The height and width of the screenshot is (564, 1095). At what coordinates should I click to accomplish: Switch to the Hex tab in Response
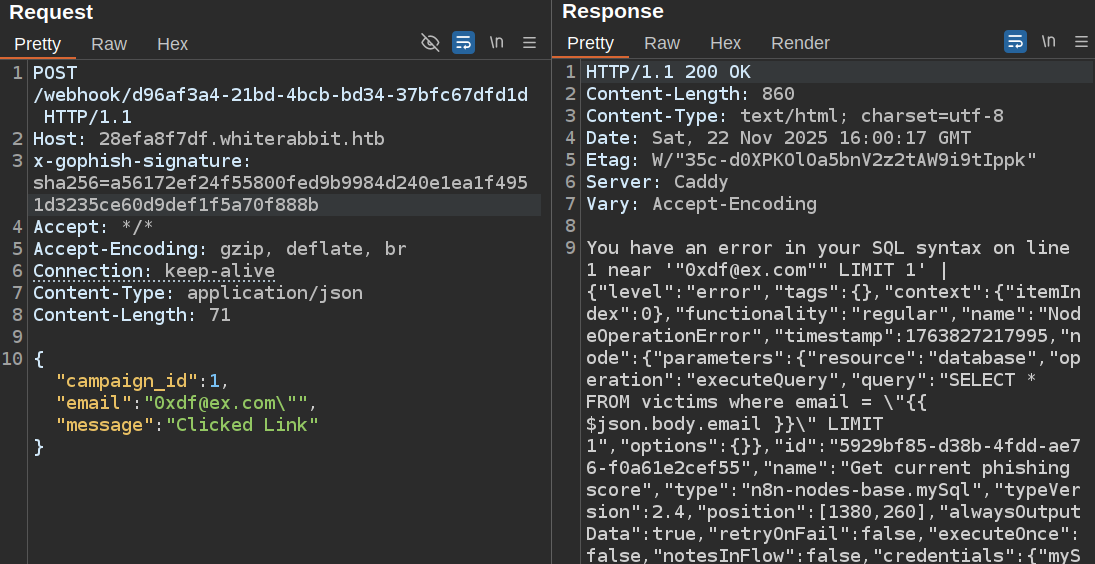[725, 43]
